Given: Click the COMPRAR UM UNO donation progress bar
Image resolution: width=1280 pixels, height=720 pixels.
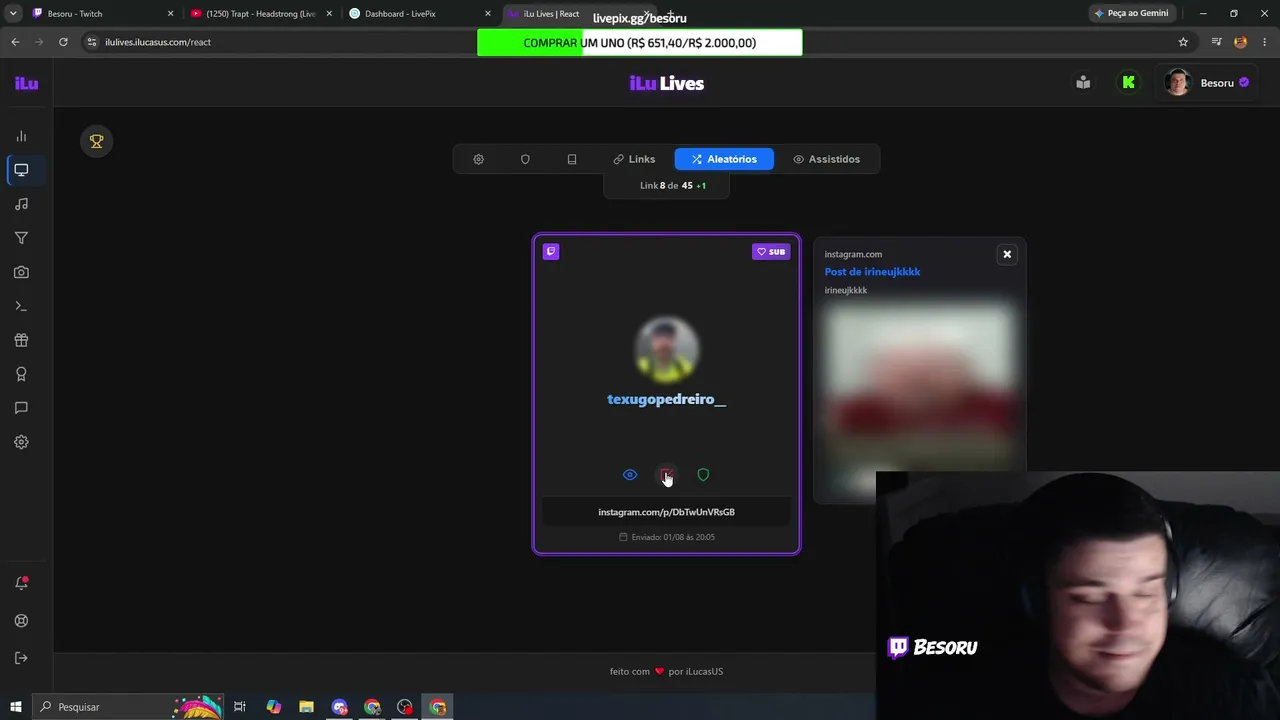Looking at the screenshot, I should coord(640,43).
